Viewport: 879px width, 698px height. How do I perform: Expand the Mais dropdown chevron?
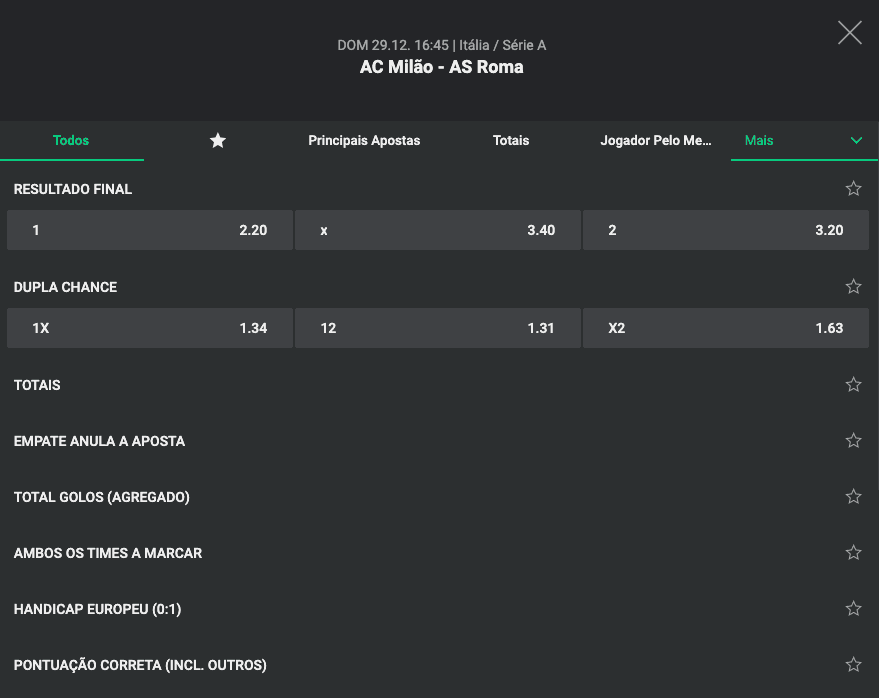(856, 140)
